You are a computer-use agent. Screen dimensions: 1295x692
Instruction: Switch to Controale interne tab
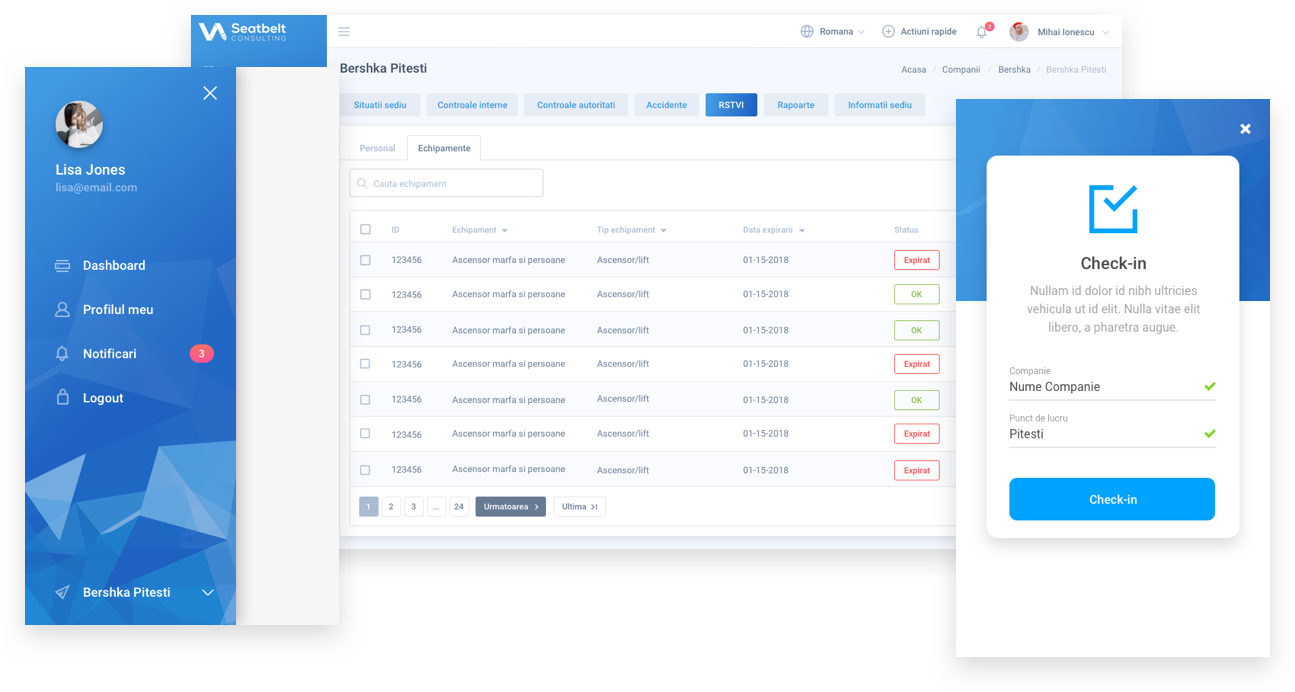point(473,105)
